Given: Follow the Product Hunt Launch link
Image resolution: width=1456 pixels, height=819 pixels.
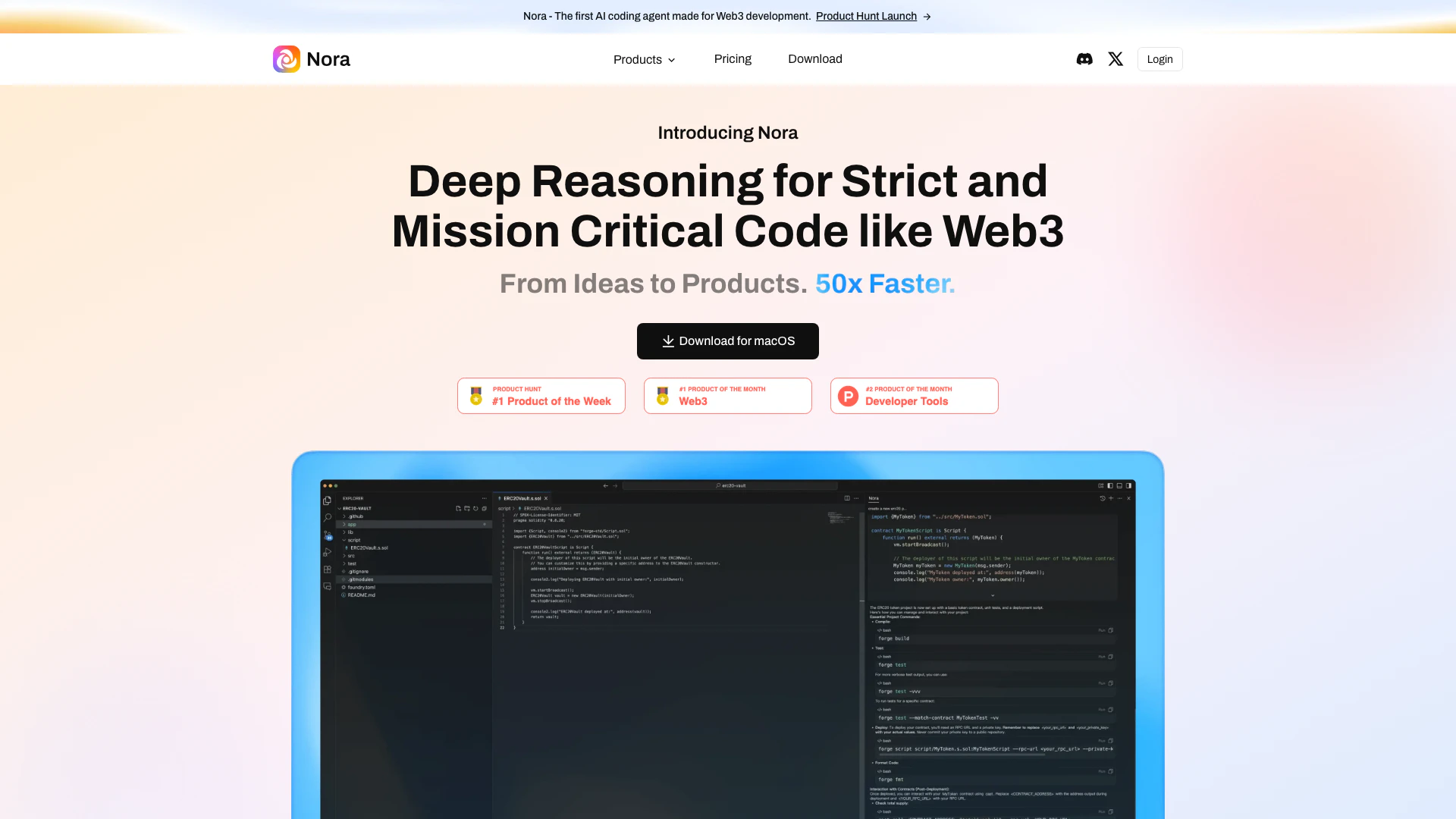Looking at the screenshot, I should pyautogui.click(x=866, y=16).
